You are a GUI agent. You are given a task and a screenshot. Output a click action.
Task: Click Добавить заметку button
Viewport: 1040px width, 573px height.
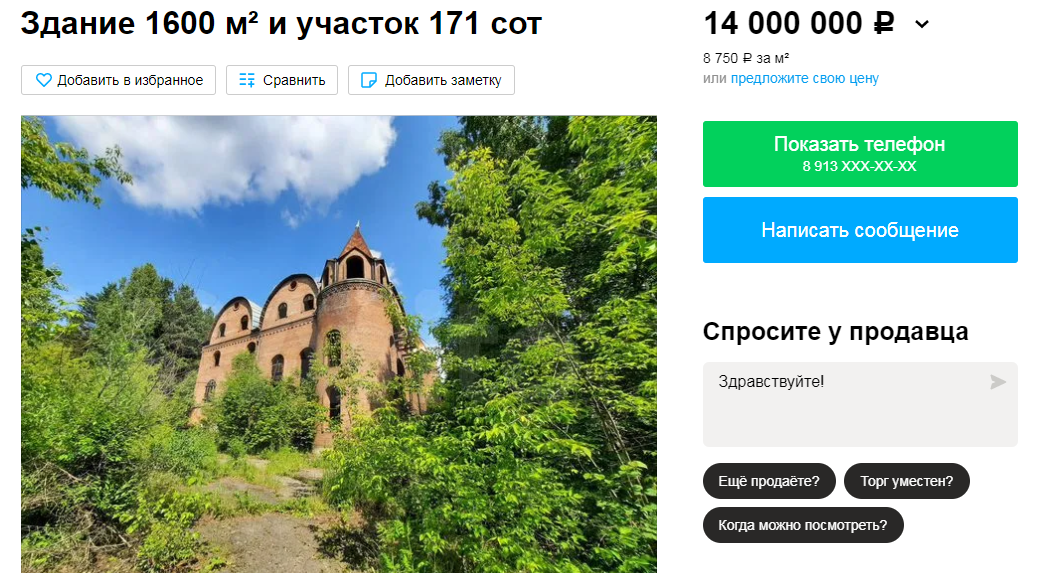tap(431, 80)
